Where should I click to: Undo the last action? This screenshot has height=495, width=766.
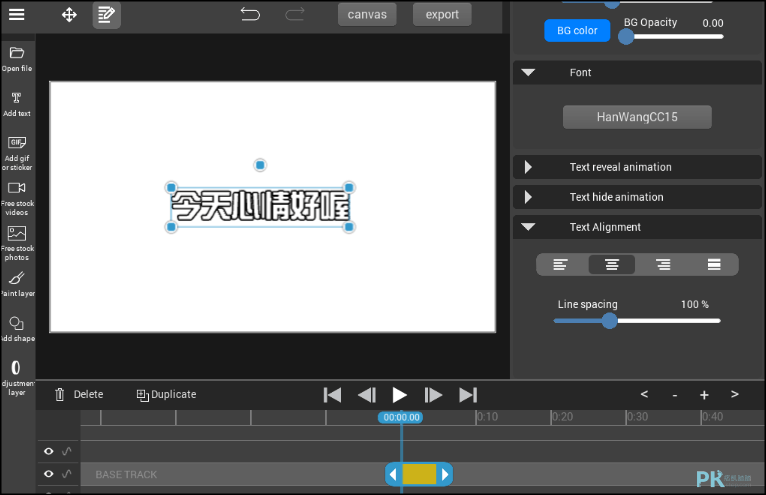(x=250, y=14)
